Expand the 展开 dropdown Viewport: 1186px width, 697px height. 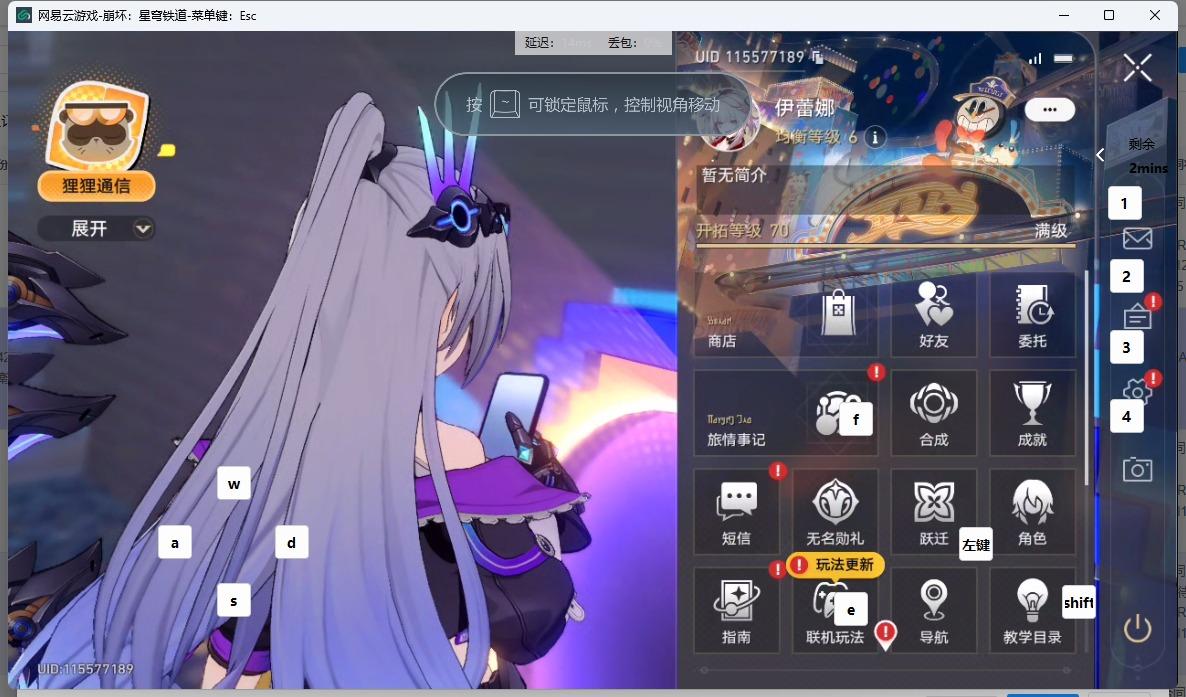(96, 229)
